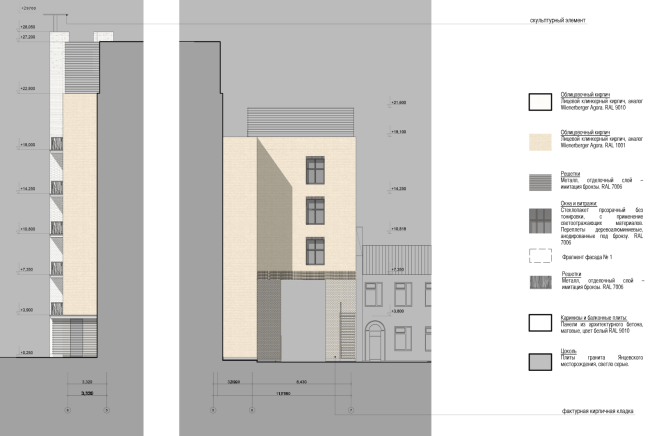The width and height of the screenshot is (650, 436).
Task: Select the solid gray legend swatch
Action: tap(540, 362)
